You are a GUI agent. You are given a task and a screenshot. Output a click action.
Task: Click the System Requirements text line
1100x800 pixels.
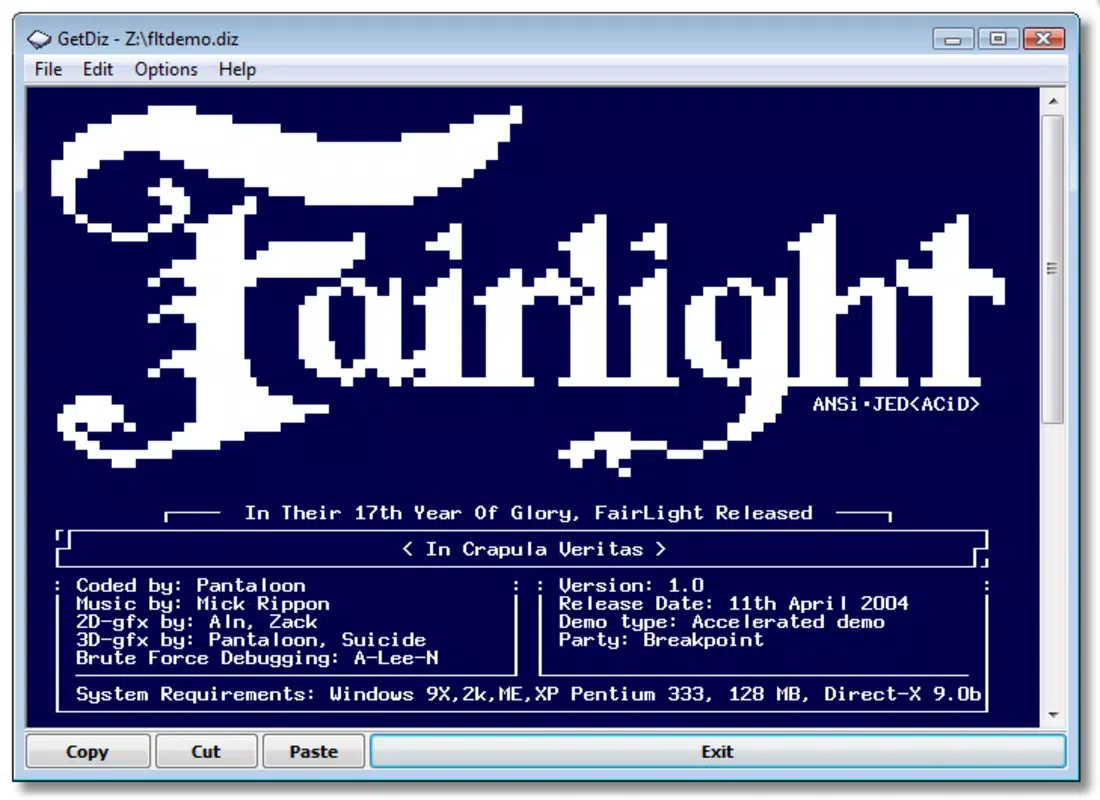(x=528, y=694)
